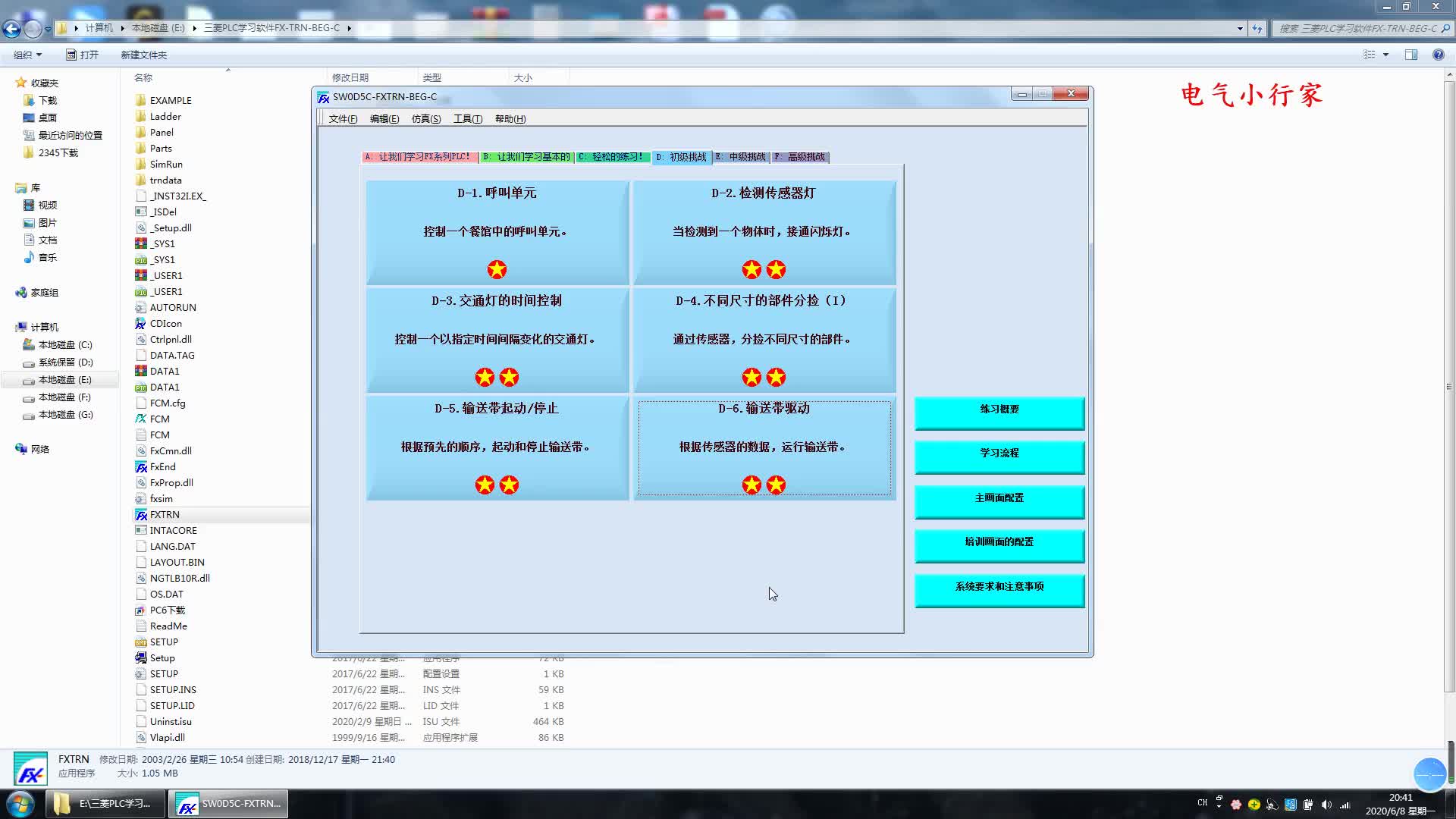Select 本地磁盘 (C:) in sidebar

[58, 344]
